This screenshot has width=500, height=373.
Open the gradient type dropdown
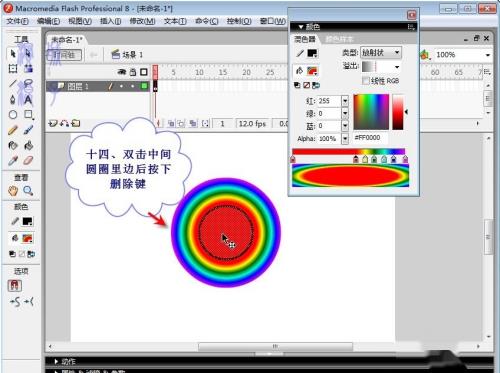[380, 53]
